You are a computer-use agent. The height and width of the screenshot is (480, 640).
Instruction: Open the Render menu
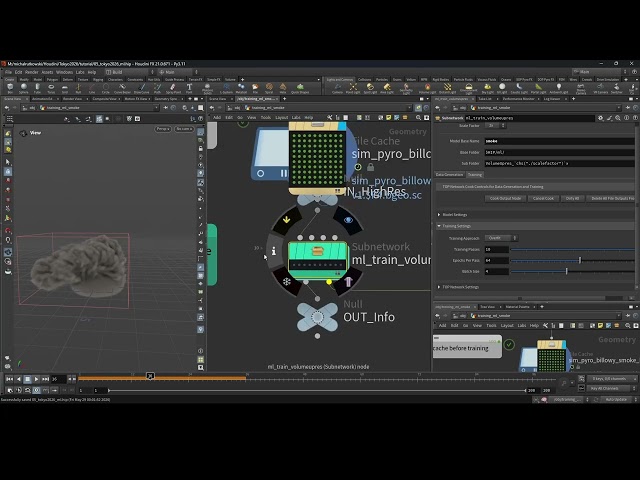click(x=31, y=72)
